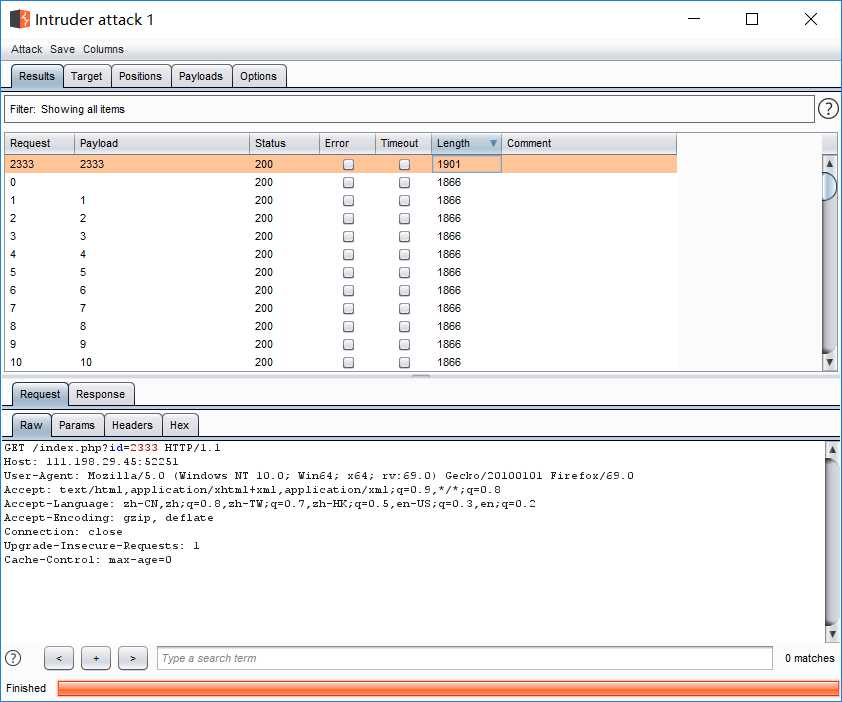The height and width of the screenshot is (702, 842).
Task: Click the results table scroll up arrow
Action: click(830, 163)
